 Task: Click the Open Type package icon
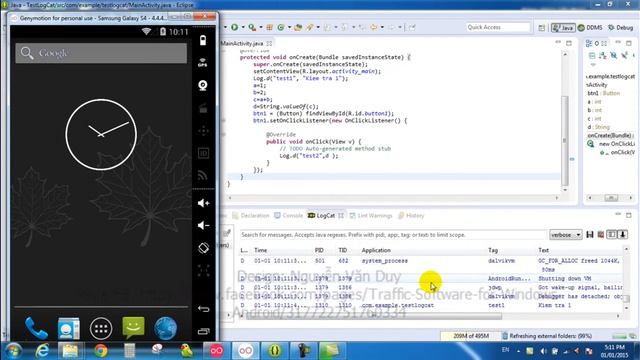[298, 27]
